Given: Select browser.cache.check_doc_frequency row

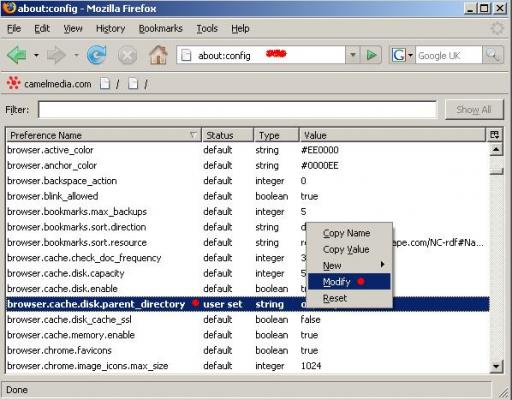Looking at the screenshot, I should [247, 258].
